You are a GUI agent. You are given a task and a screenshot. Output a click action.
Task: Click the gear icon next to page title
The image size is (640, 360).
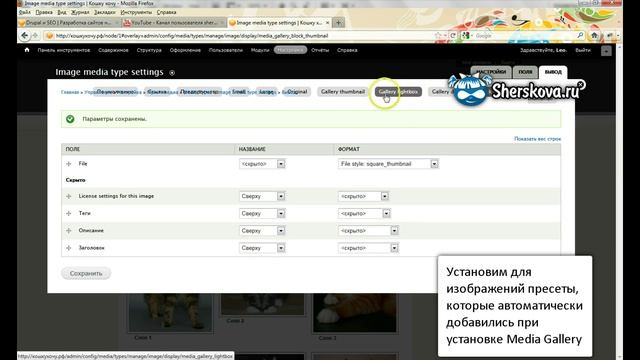pyautogui.click(x=172, y=73)
